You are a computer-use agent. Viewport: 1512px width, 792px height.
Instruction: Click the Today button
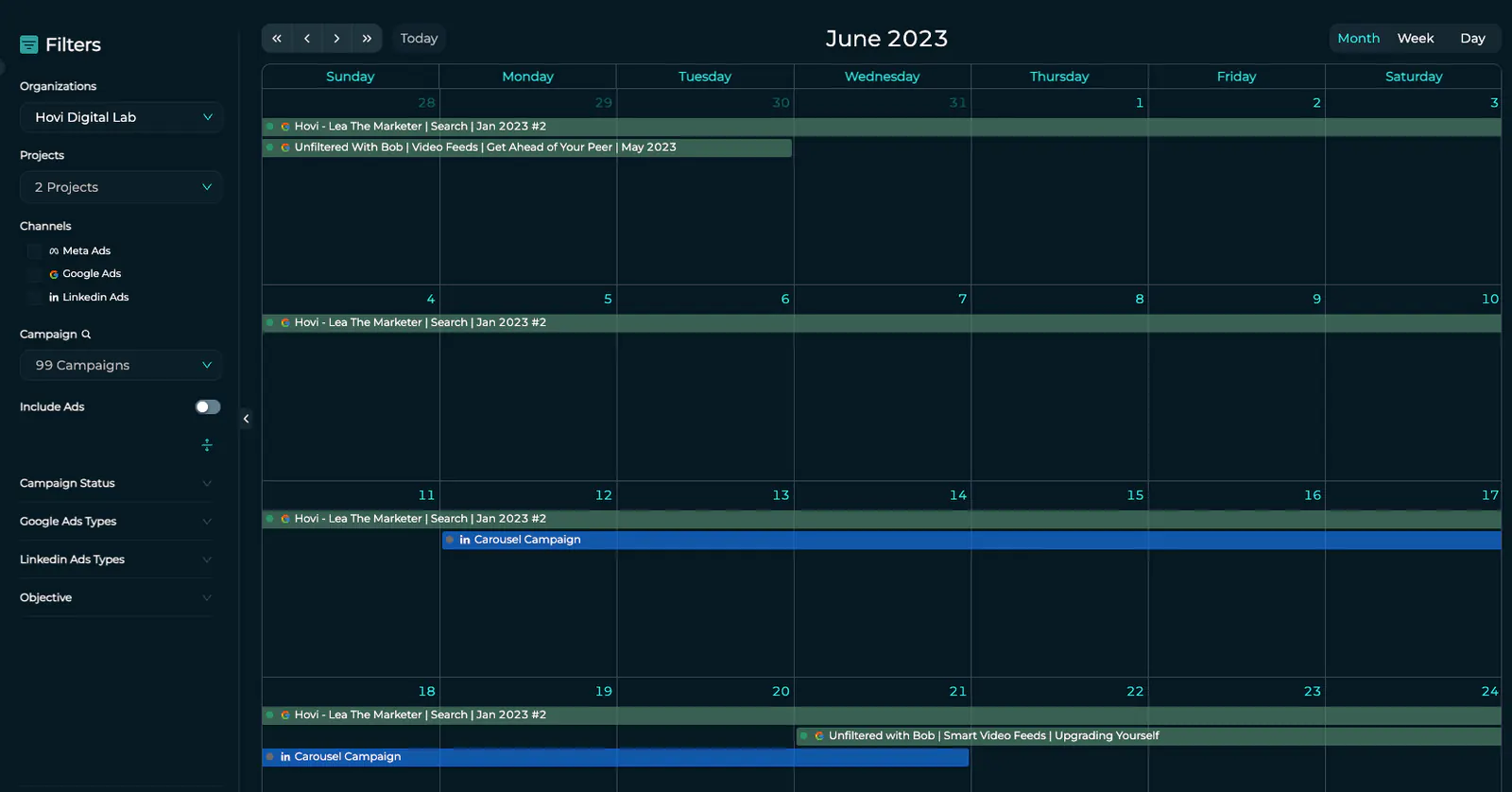[x=419, y=39]
